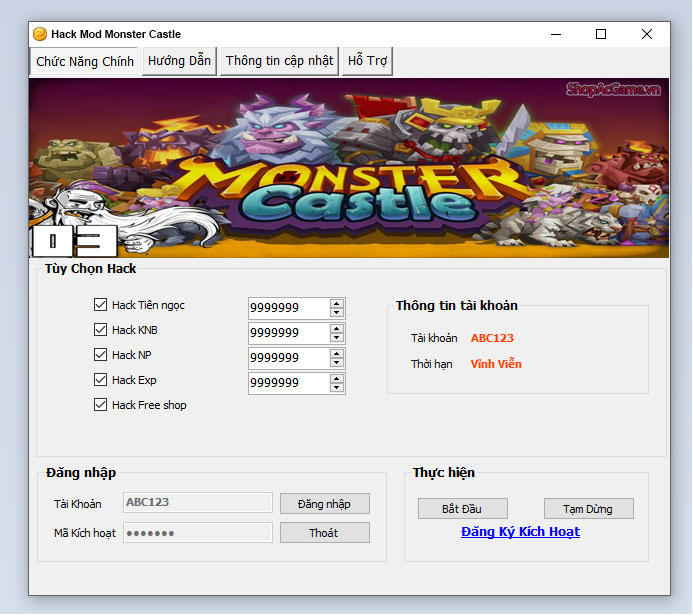
Task: Click the Hack KNB amount field
Action: tap(289, 333)
